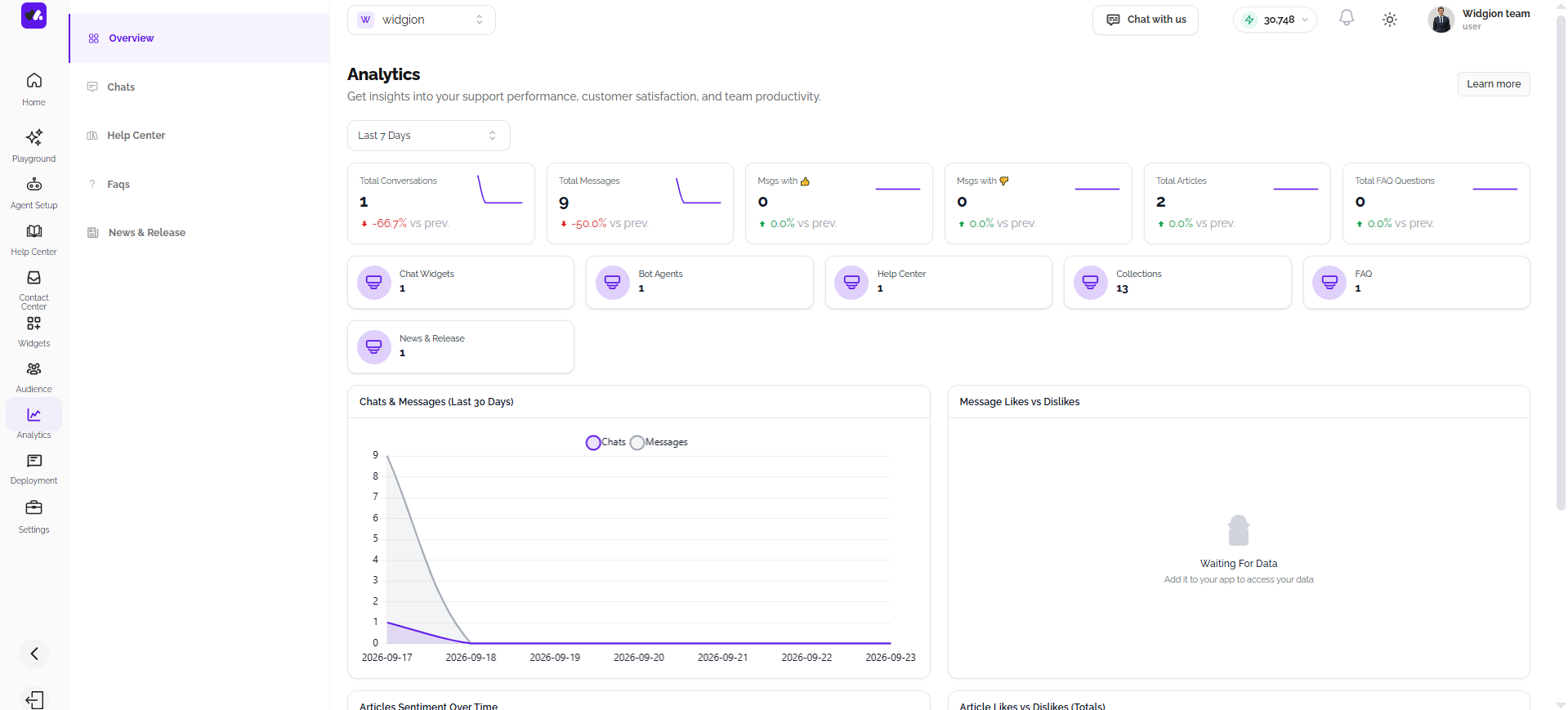
Task: Open the Audience section icon
Action: (34, 369)
